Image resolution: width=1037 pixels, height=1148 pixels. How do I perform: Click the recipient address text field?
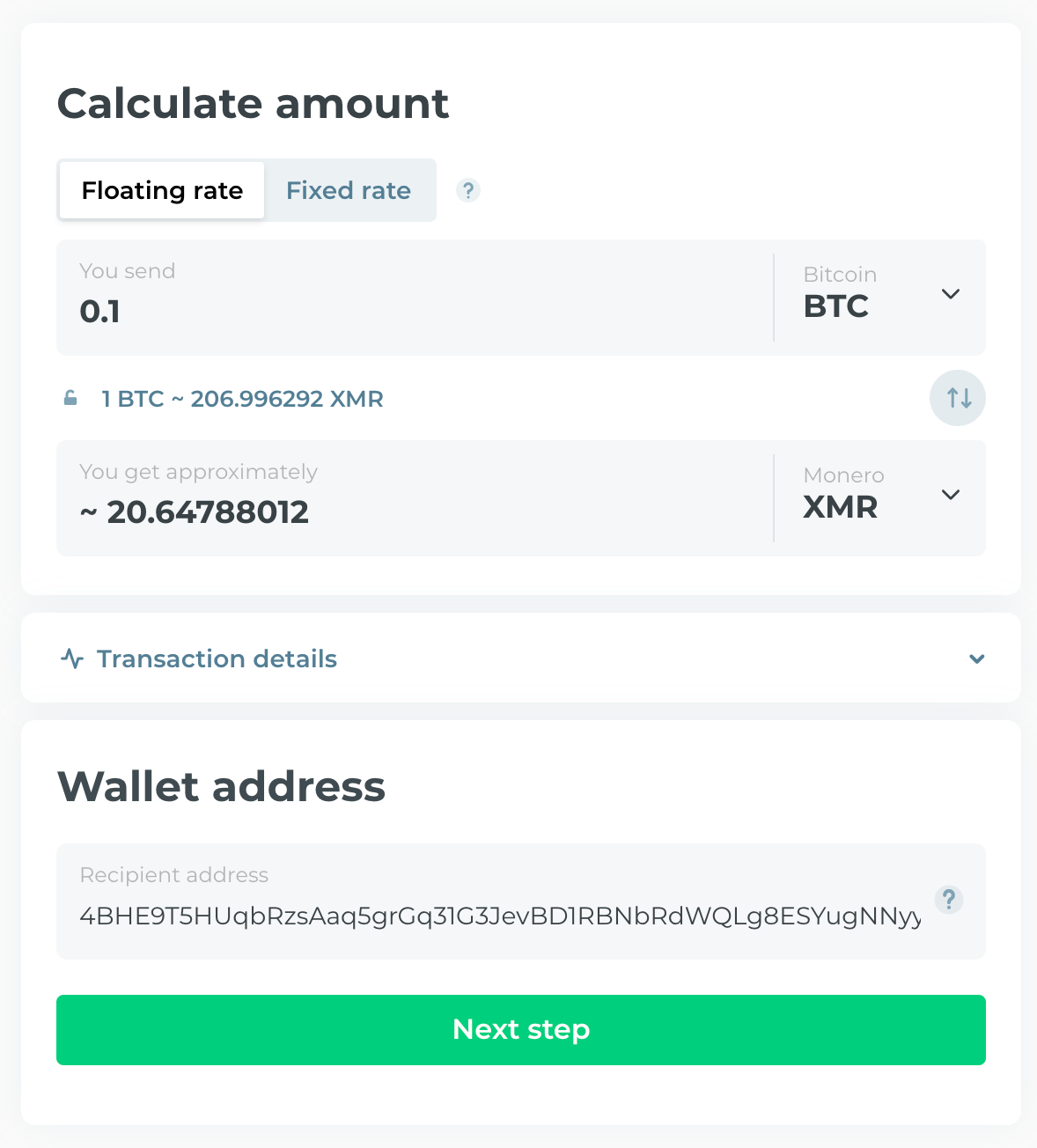(x=500, y=916)
